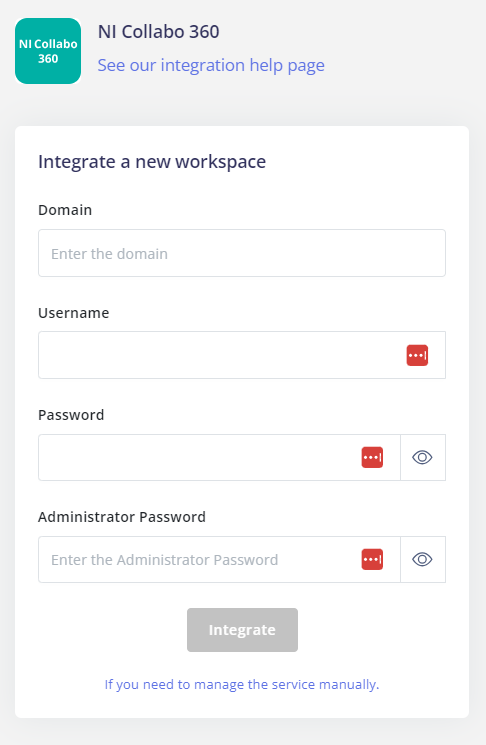Image resolution: width=486 pixels, height=745 pixels.
Task: Open the password manager icon in Username field
Action: click(417, 355)
